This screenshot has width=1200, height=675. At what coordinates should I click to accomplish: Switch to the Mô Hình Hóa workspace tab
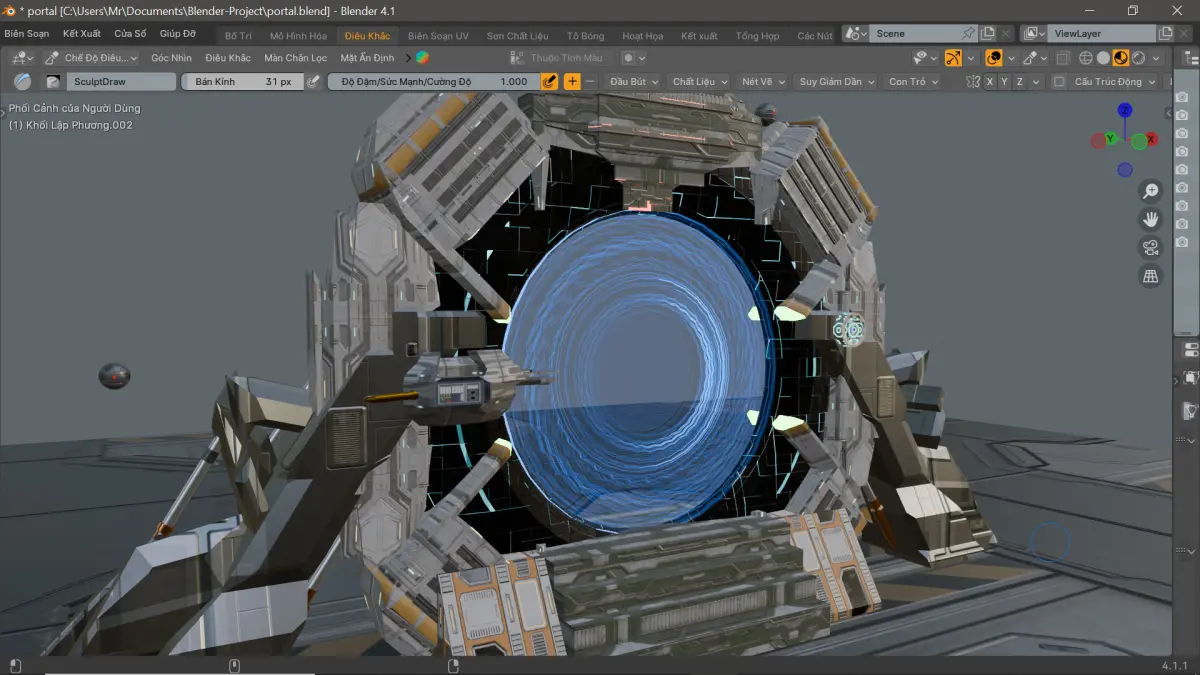click(x=298, y=35)
